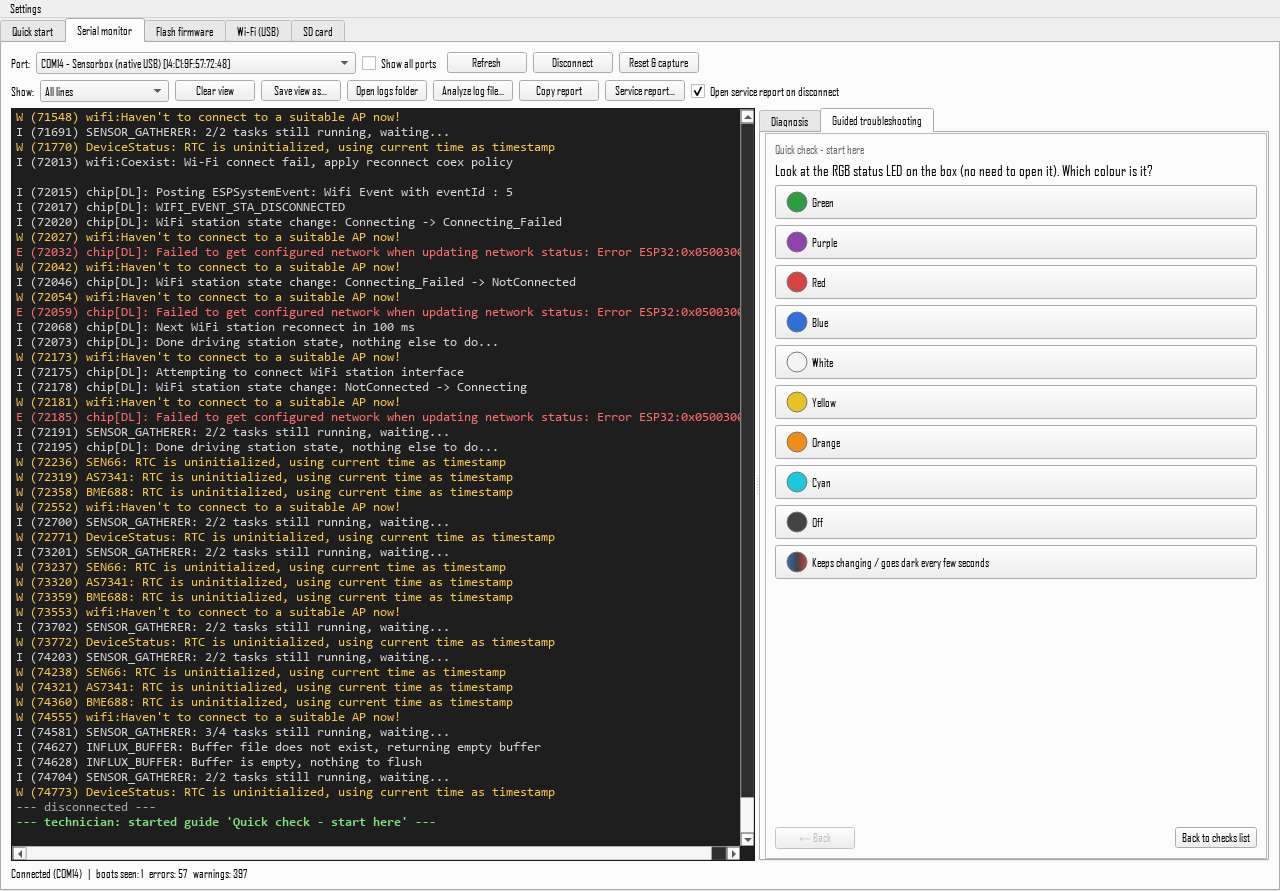Select the yellow LED colour circle
Viewport: 1280px width, 891px height.
[797, 403]
